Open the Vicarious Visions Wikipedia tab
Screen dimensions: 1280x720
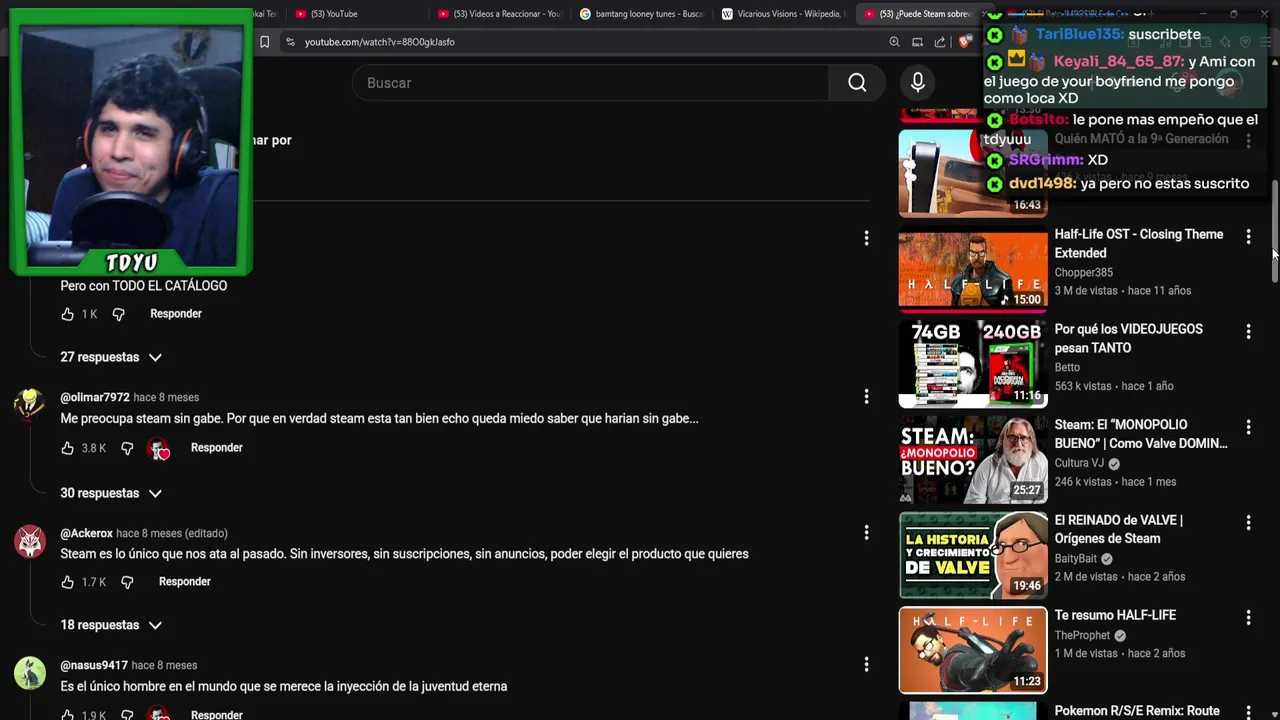pos(784,14)
